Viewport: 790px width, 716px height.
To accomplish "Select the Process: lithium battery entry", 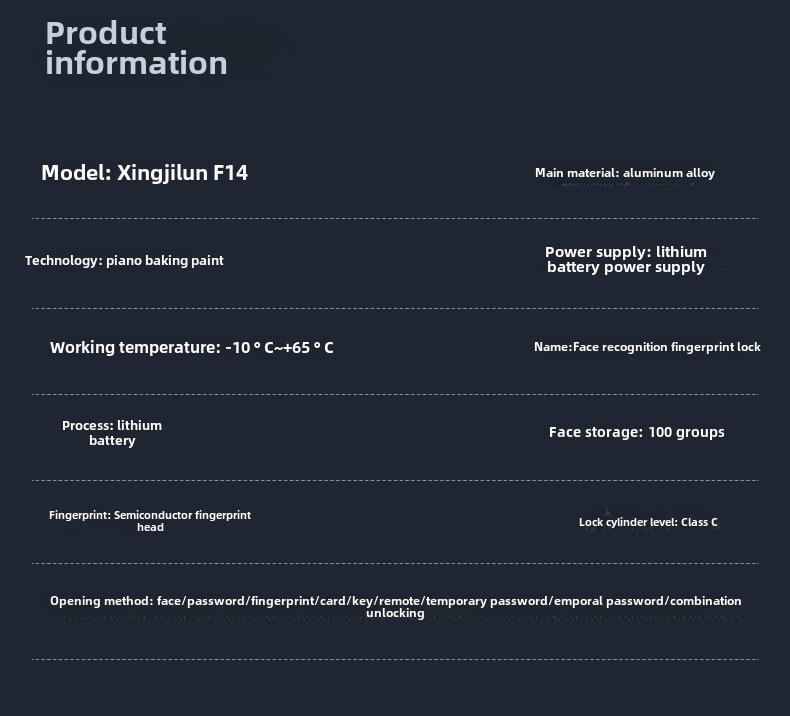I will pos(112,433).
